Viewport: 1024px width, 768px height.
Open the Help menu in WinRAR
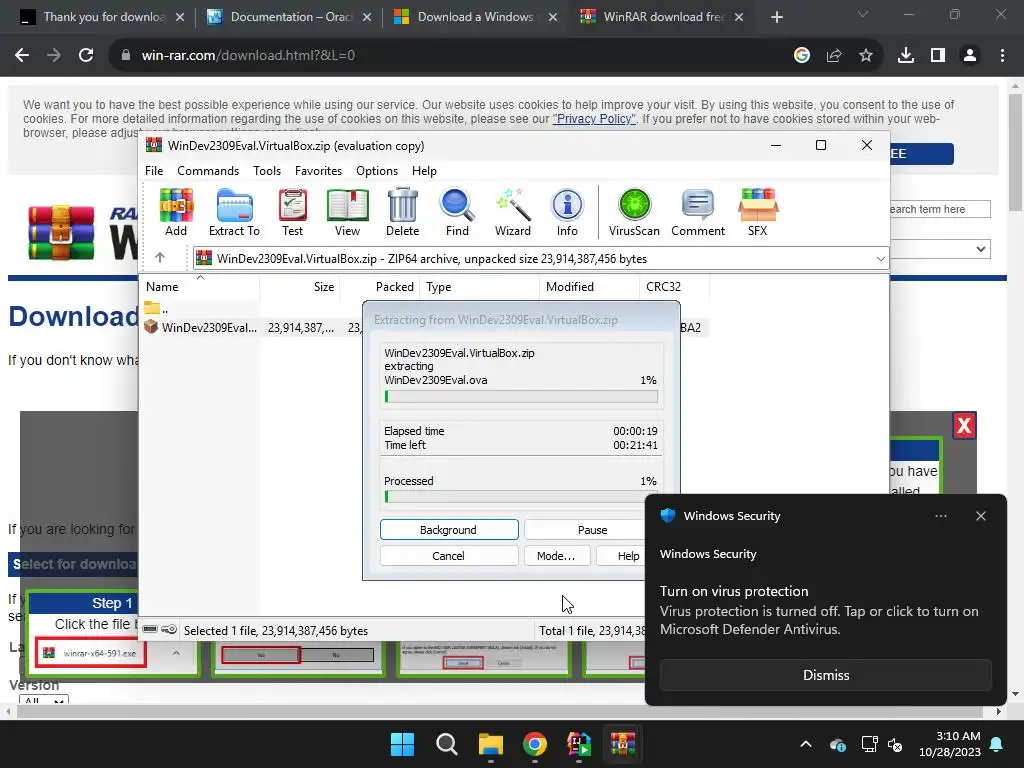[x=424, y=170]
